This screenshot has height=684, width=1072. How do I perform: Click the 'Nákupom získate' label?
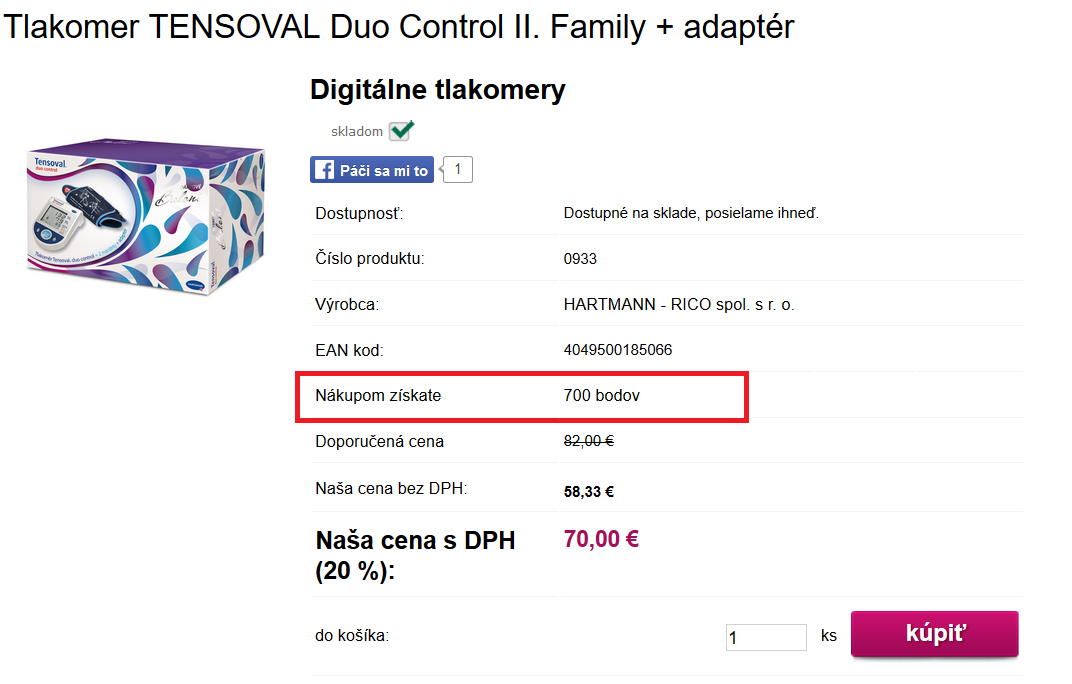[x=378, y=395]
